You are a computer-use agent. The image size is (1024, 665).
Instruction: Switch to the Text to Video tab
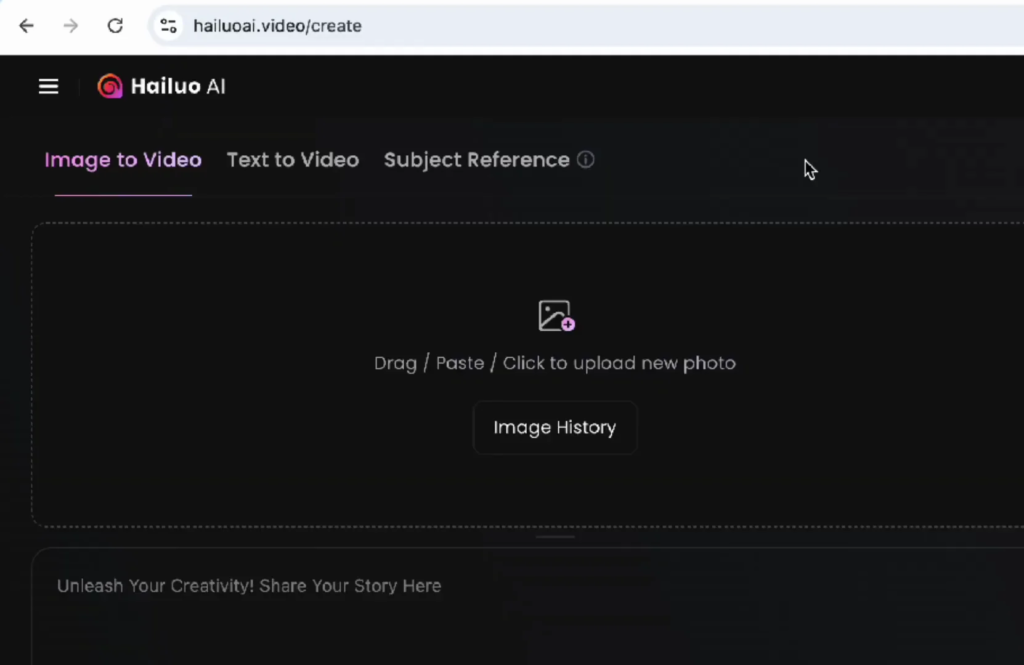pyautogui.click(x=292, y=160)
